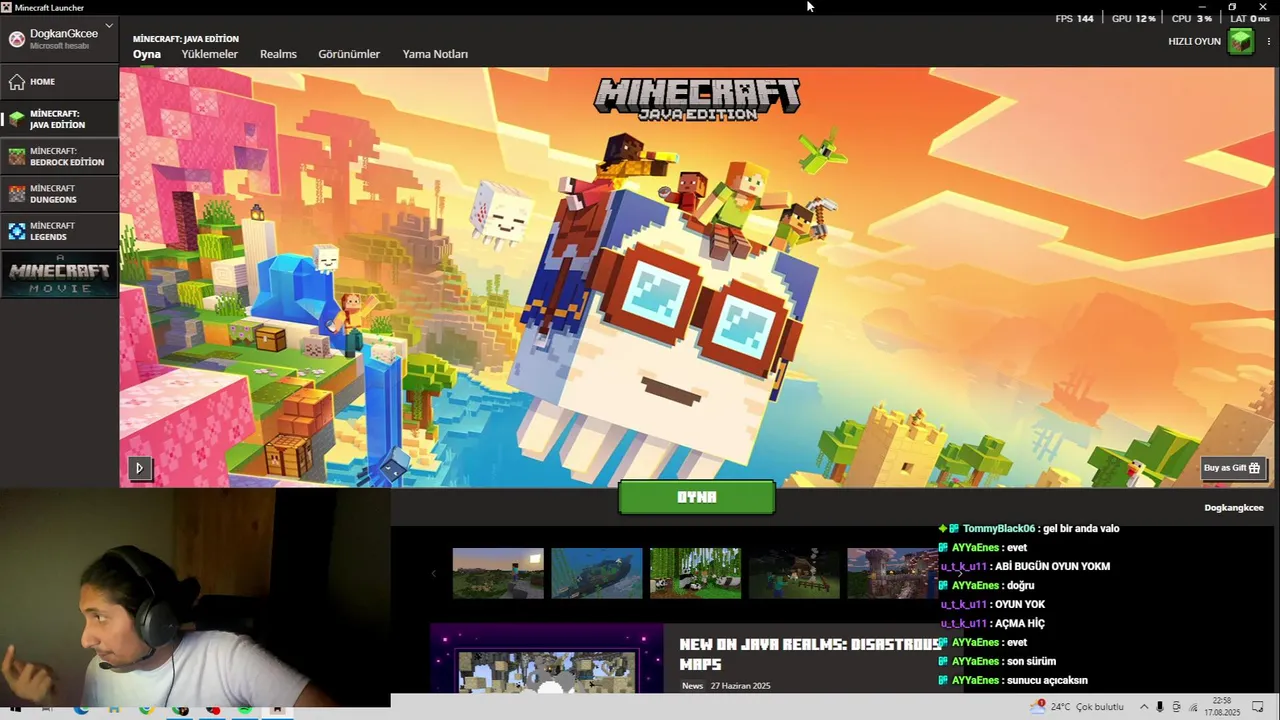Screen dimensions: 1280x720
Task: Click the DogkanGkcee account avatar icon
Action: click(17, 39)
